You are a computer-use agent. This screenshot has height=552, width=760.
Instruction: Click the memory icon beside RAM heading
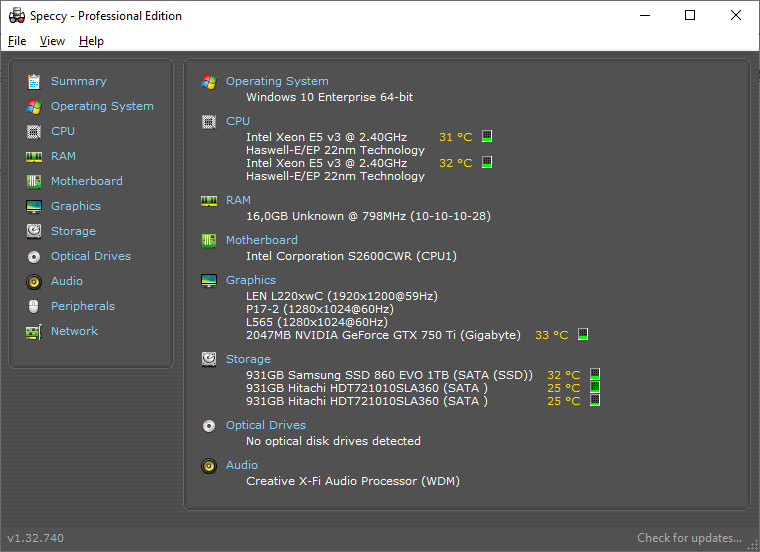coord(209,201)
